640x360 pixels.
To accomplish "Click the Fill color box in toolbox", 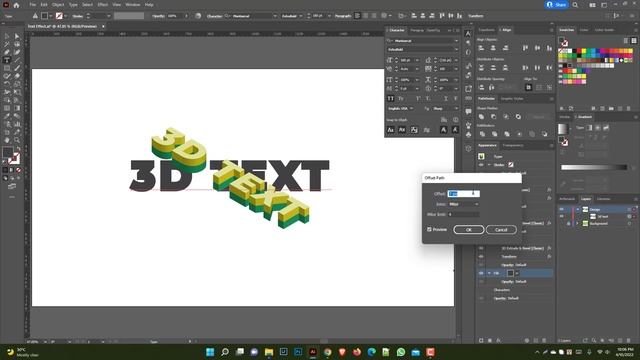I will tap(8, 153).
